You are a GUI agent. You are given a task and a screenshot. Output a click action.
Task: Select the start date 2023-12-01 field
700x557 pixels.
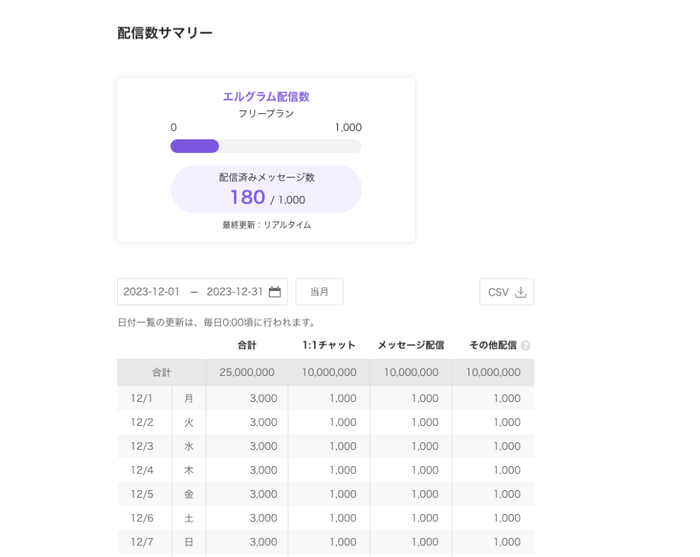(152, 292)
